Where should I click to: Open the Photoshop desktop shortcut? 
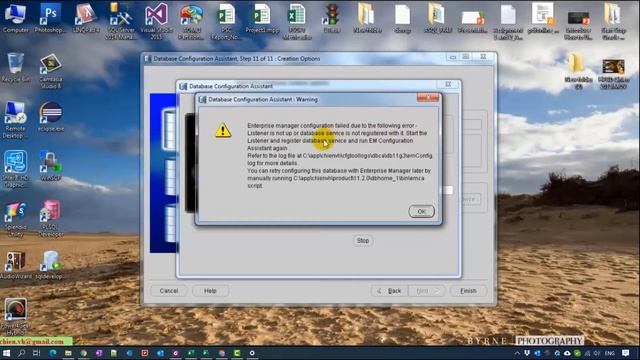(x=50, y=18)
